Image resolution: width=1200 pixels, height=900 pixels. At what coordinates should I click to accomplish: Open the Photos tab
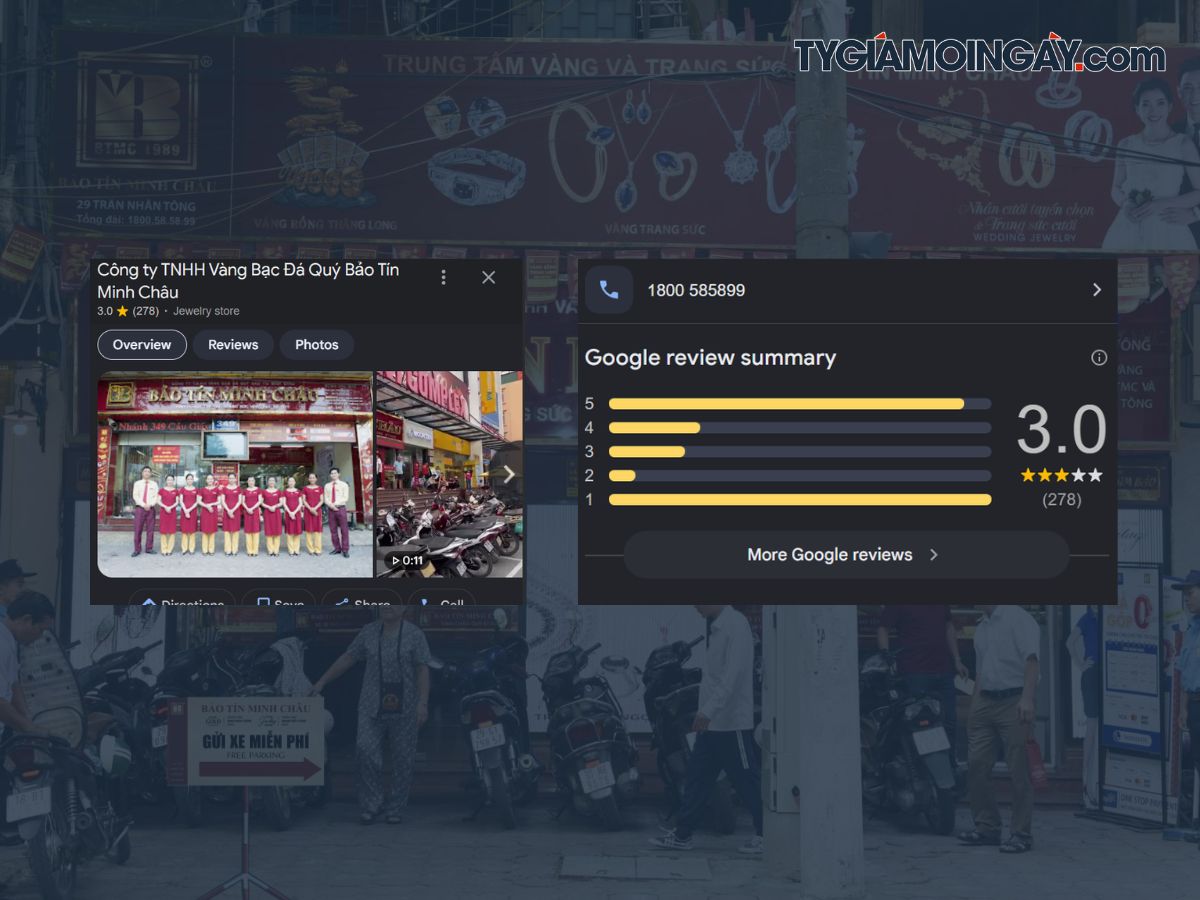(317, 345)
